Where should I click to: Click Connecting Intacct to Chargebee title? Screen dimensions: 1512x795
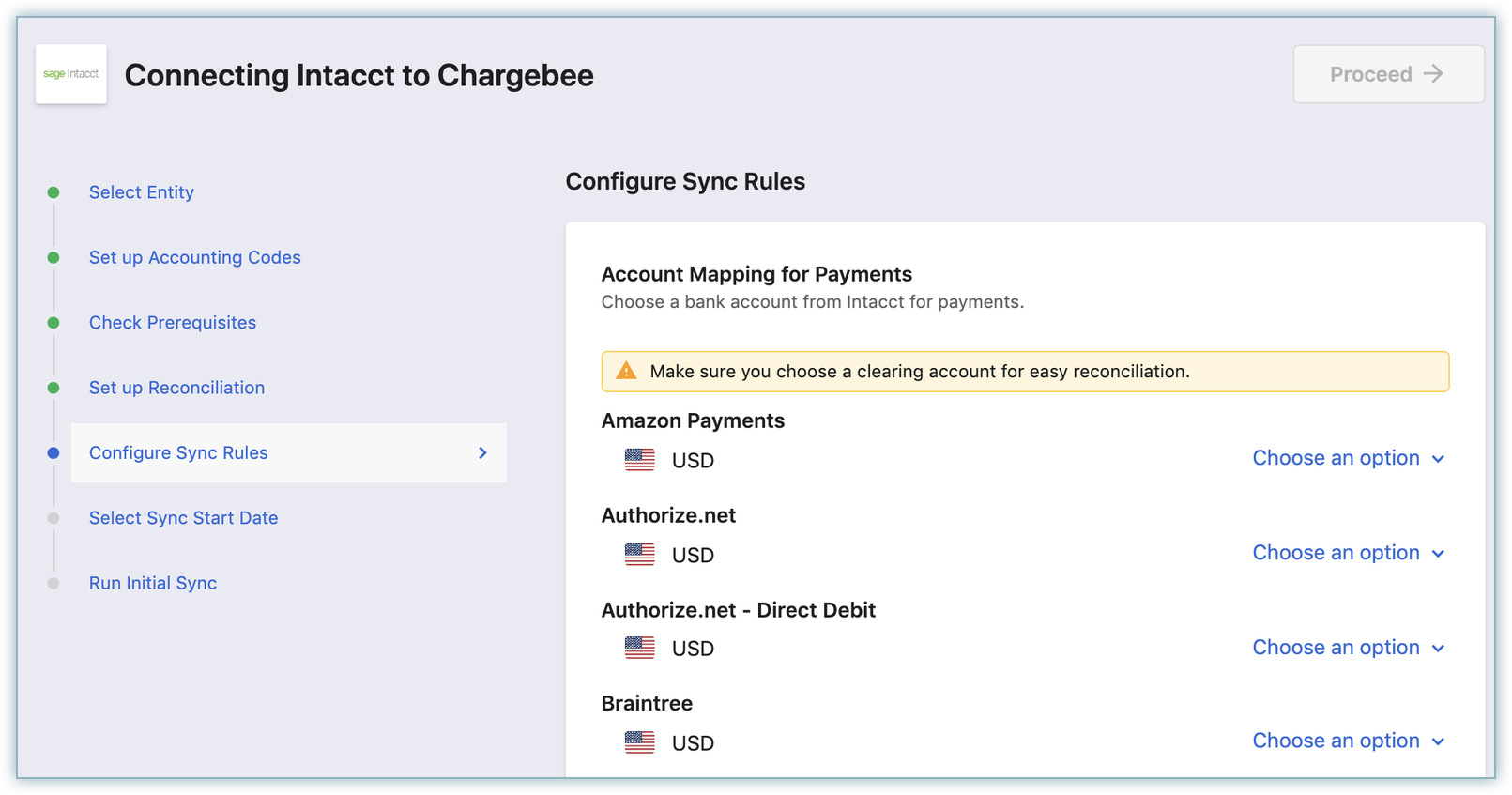pyautogui.click(x=359, y=75)
